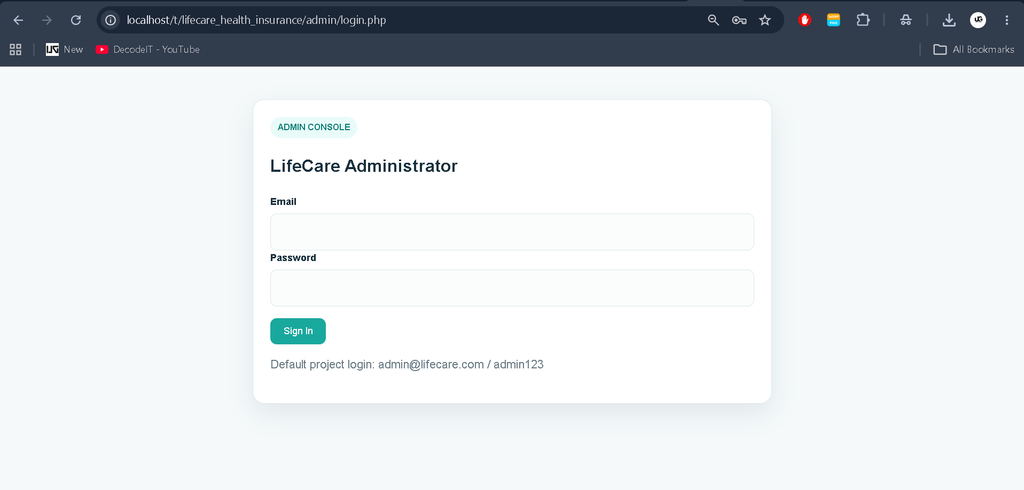Reload the current page

pos(76,20)
